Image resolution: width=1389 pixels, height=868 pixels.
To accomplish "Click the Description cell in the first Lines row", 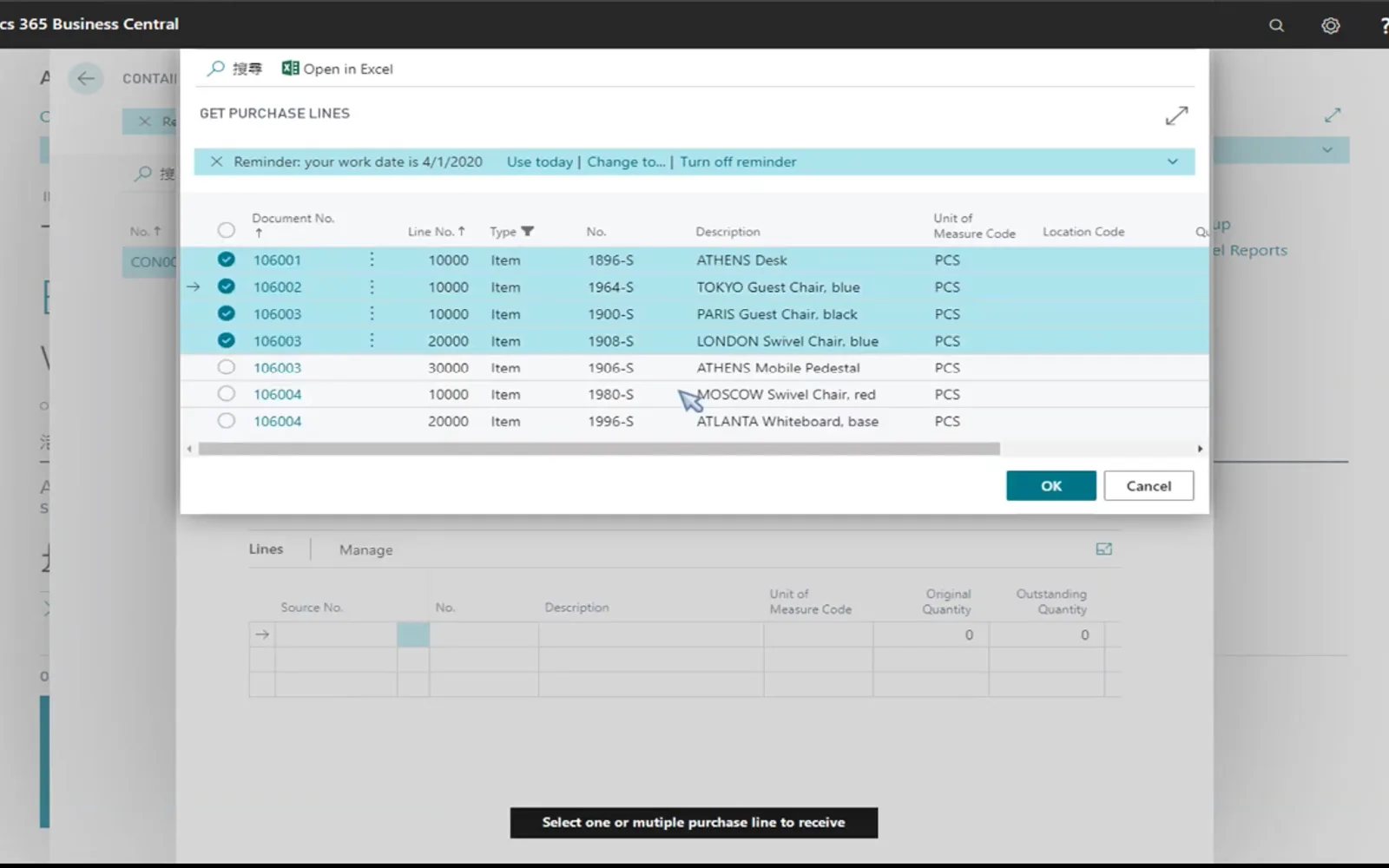I will coord(651,635).
